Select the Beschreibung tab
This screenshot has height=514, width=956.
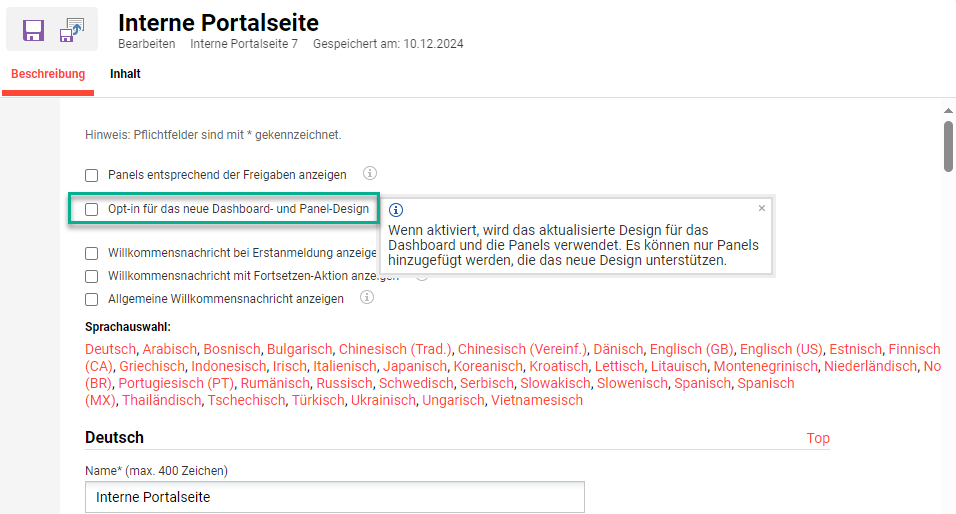48,74
